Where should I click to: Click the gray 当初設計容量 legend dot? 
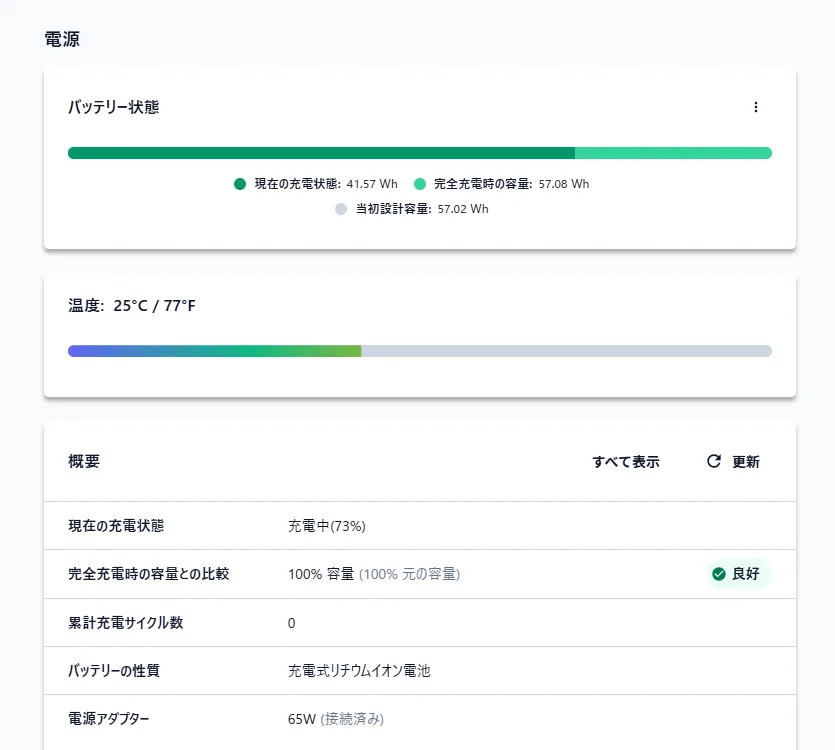click(x=341, y=209)
